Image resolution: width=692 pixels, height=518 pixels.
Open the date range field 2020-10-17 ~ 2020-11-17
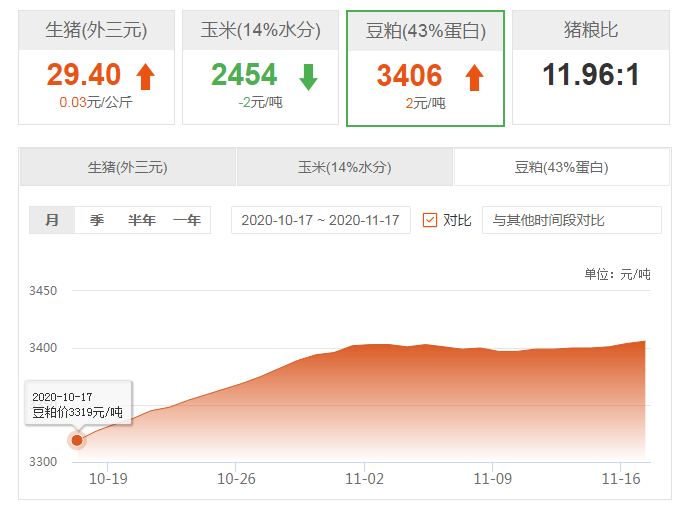(321, 220)
